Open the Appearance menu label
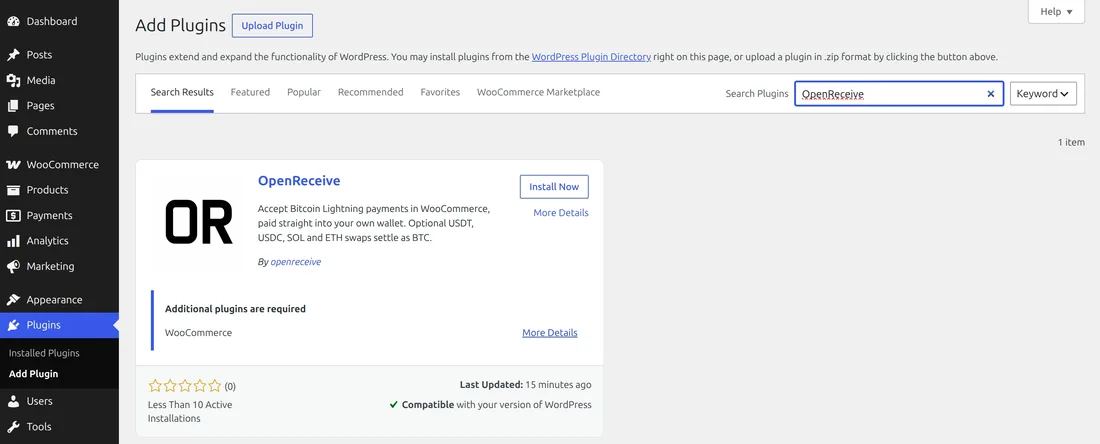Image resolution: width=1100 pixels, height=444 pixels. [x=55, y=300]
